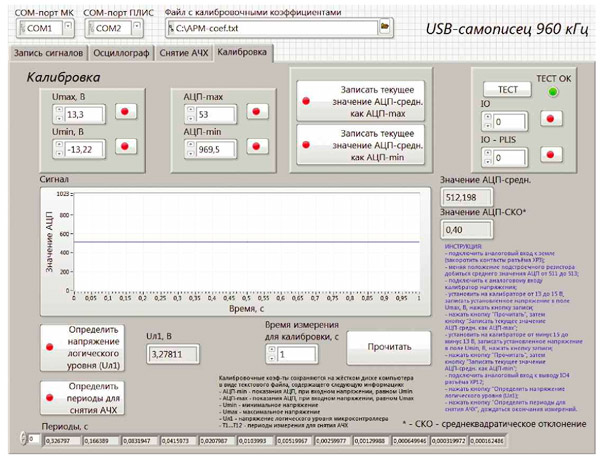Switch to the Запись сигналов tab
The image size is (600, 460).
pos(46,52)
